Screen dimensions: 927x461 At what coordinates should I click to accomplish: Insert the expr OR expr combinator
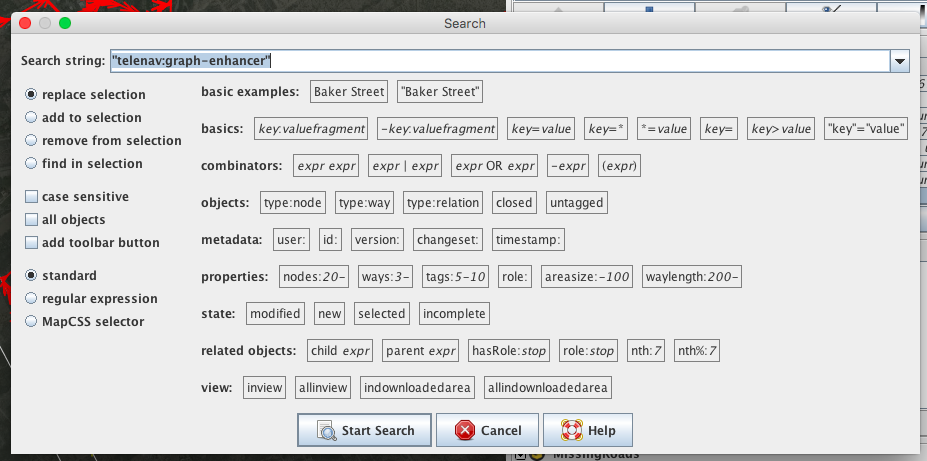coord(494,166)
